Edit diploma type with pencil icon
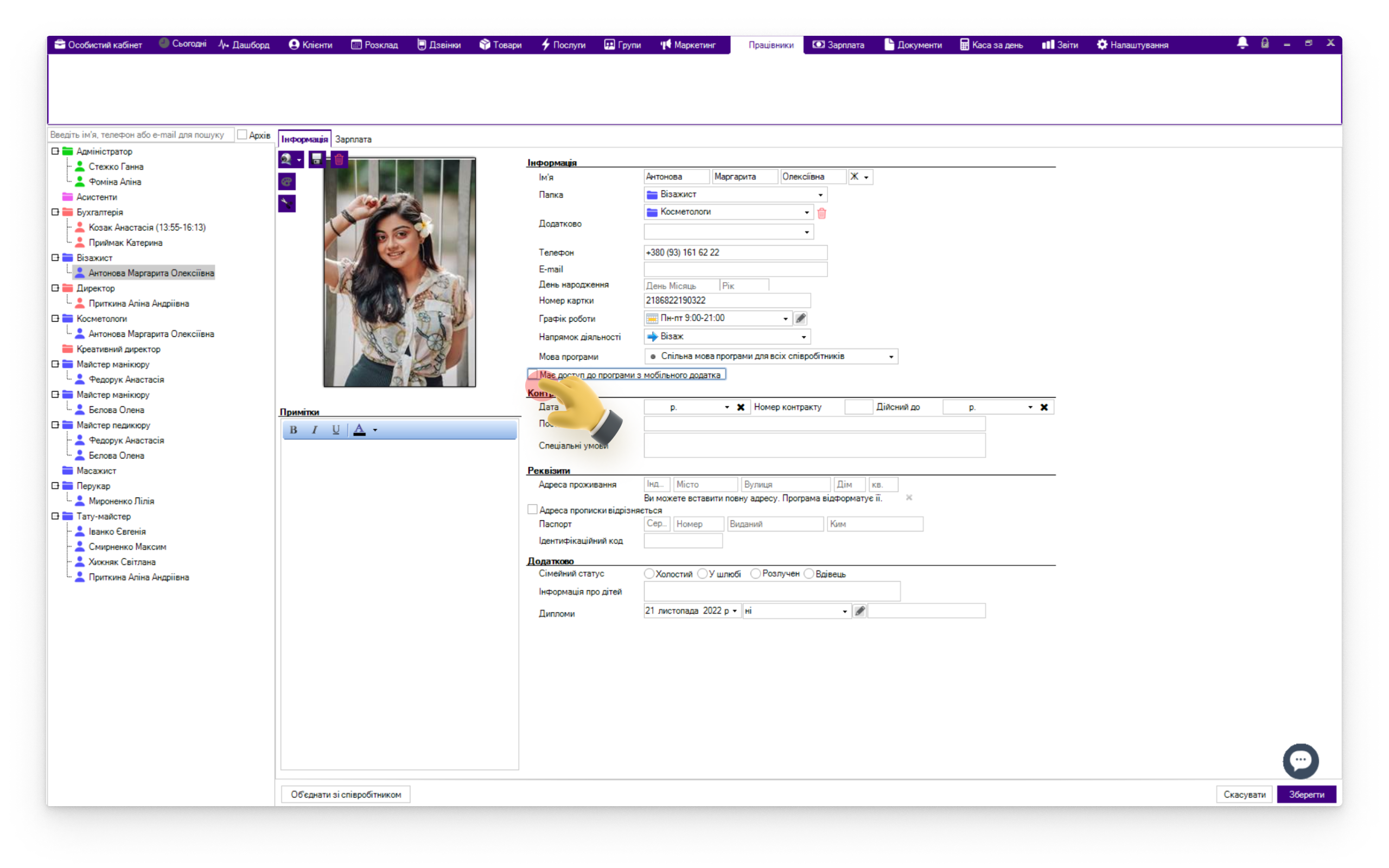 860,611
